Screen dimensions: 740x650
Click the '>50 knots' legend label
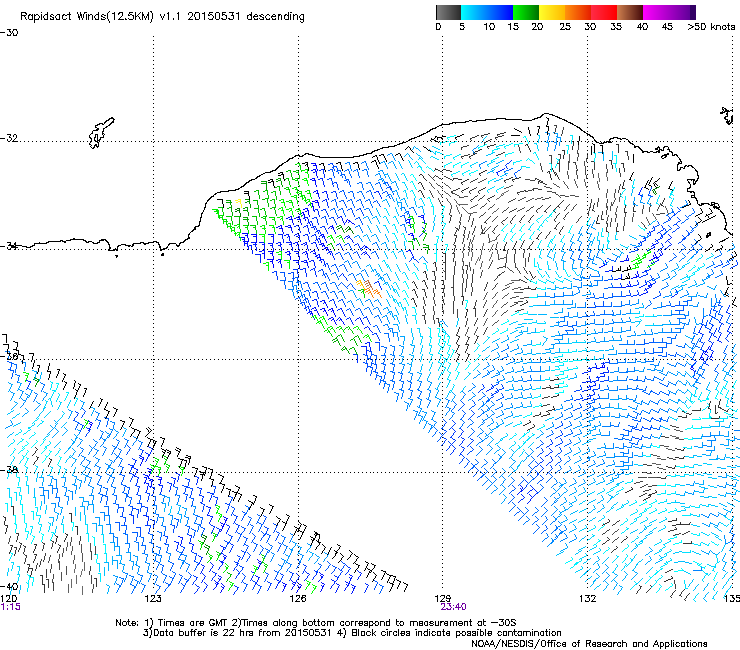tap(711, 27)
